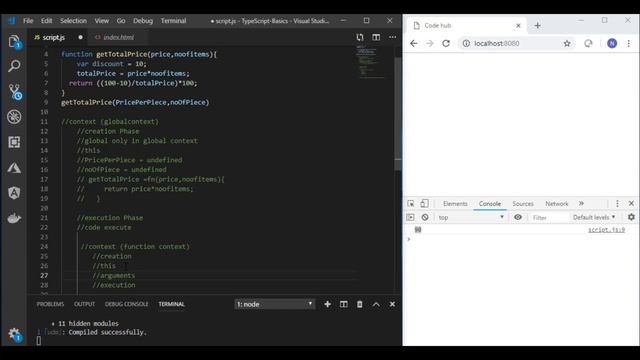Click the open changes compare icon

point(360,37)
